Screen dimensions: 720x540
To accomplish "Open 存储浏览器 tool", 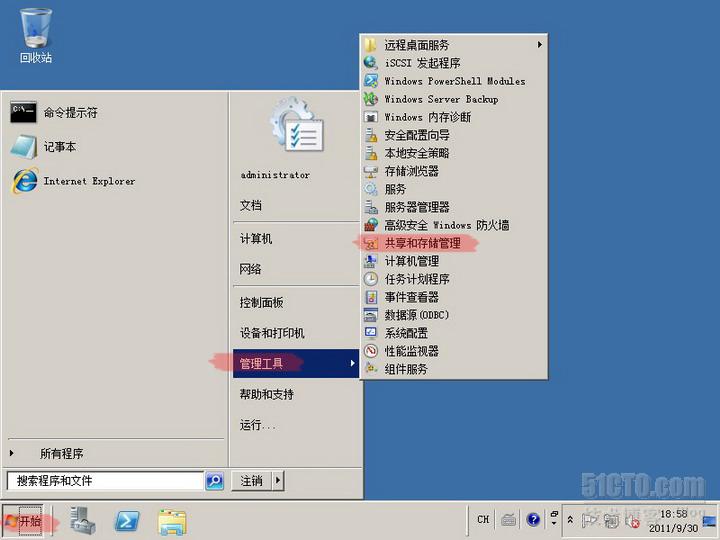I will point(454,171).
